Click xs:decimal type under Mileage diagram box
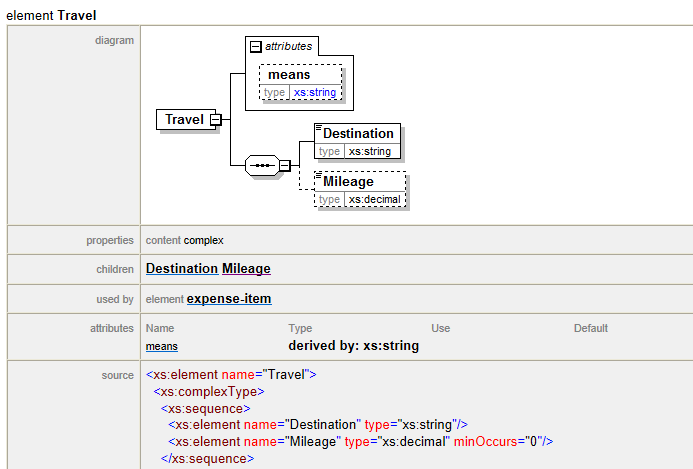The image size is (693, 469). click(x=375, y=199)
